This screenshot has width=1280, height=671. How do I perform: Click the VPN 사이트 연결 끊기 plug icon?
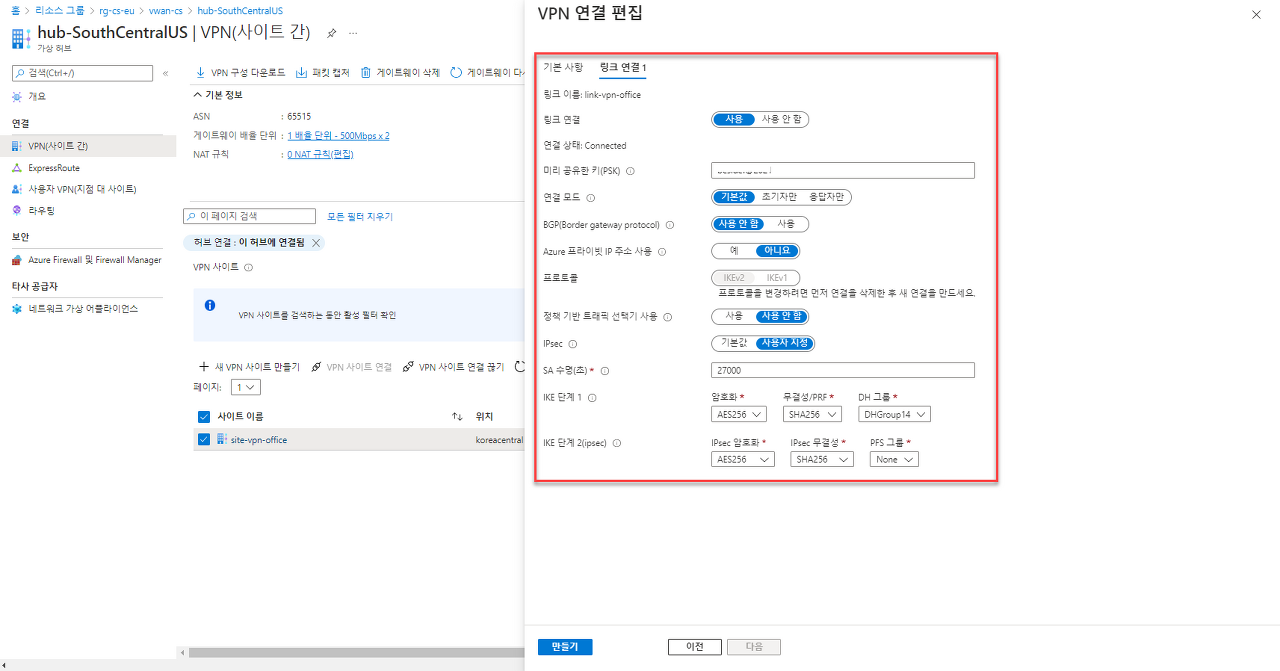point(408,367)
